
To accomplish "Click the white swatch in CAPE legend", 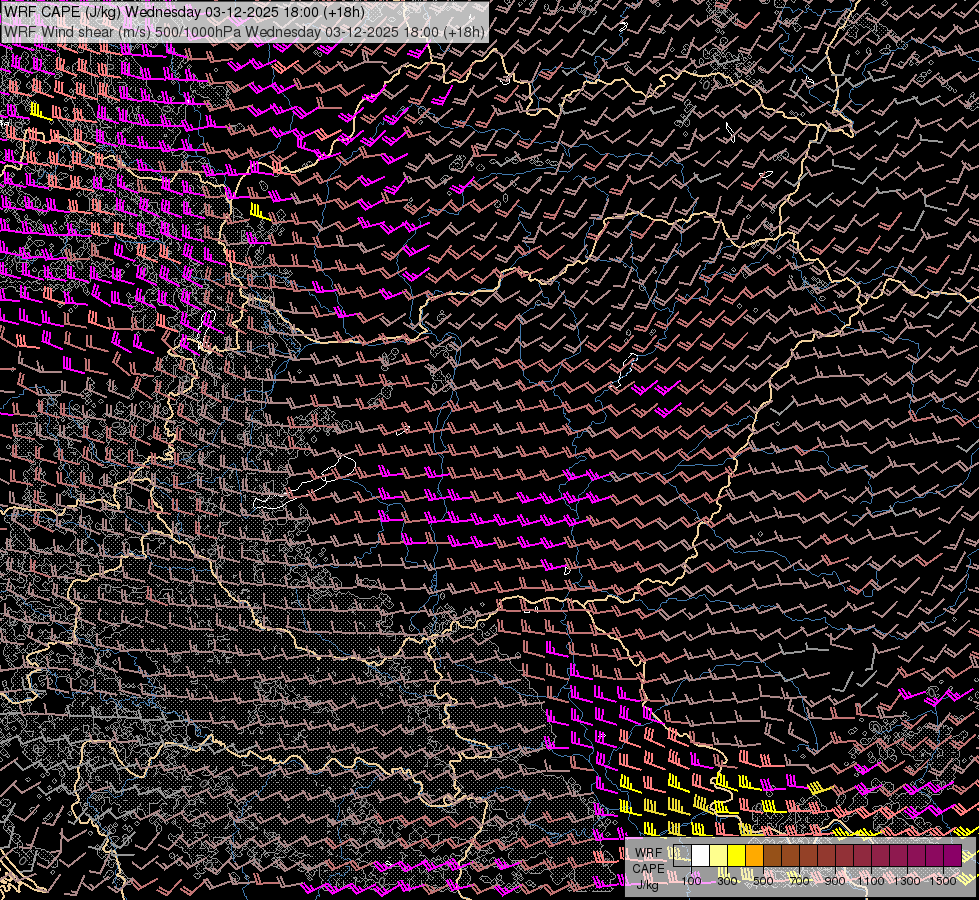I will point(701,856).
